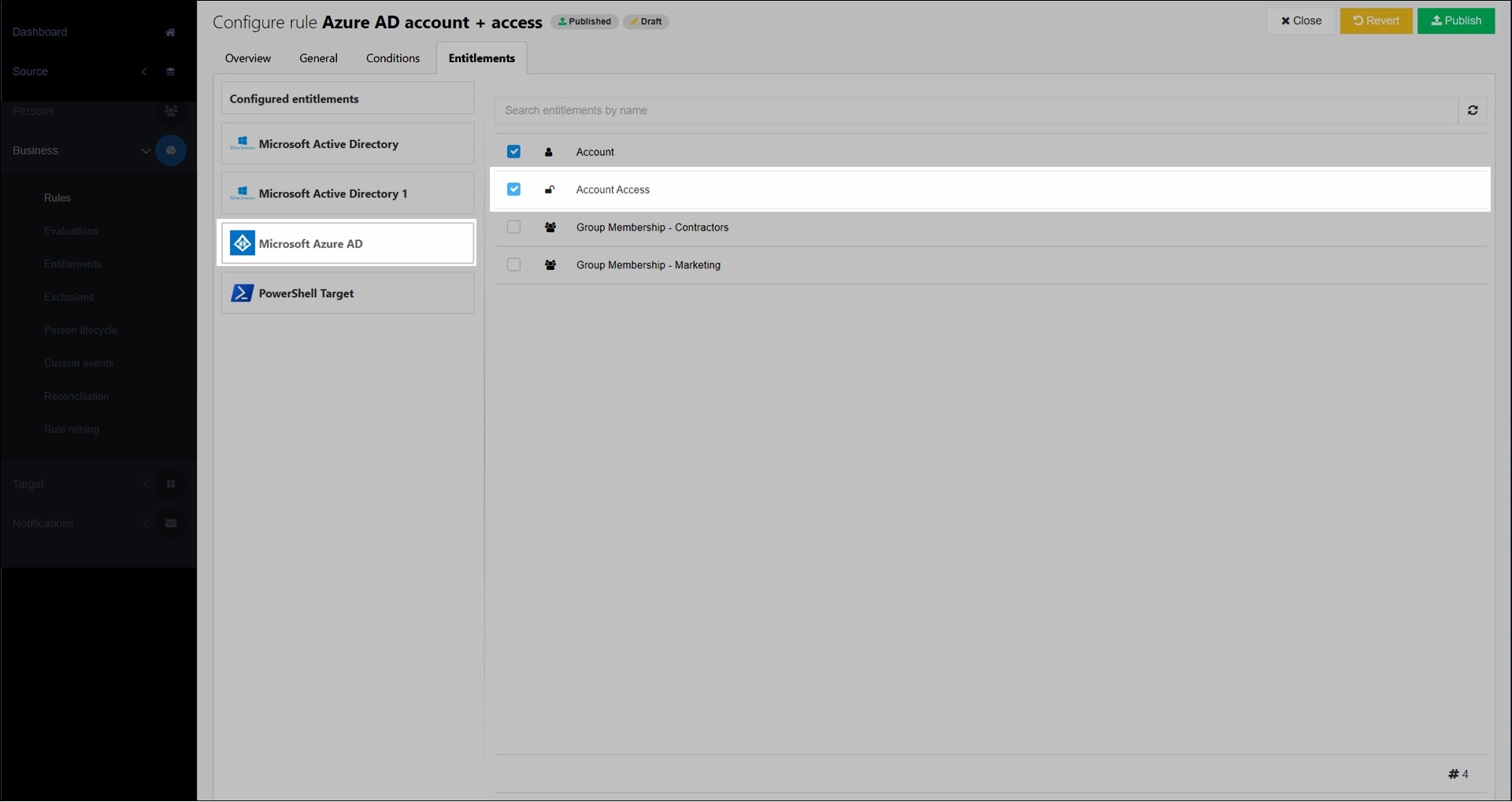Click the refresh icon beside search field
Viewport: 1512px width, 802px height.
[x=1472, y=111]
